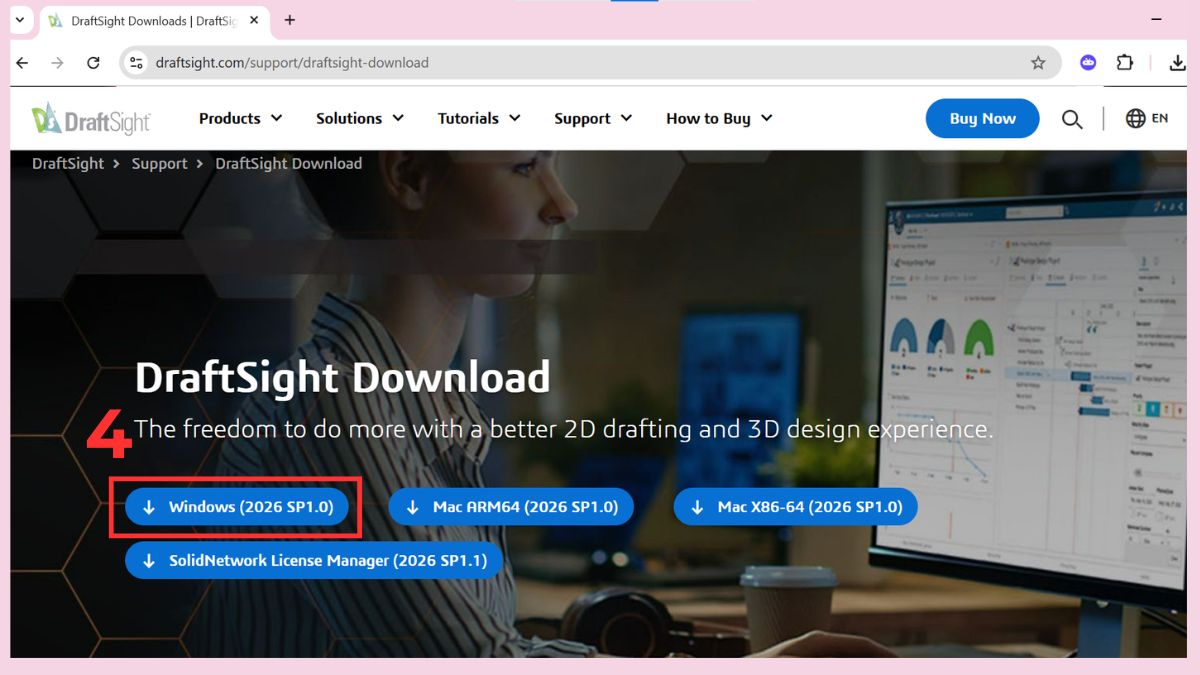Download SolidNetwork License Manager (2026 SP1.1)
Viewport: 1200px width, 675px height.
[313, 560]
